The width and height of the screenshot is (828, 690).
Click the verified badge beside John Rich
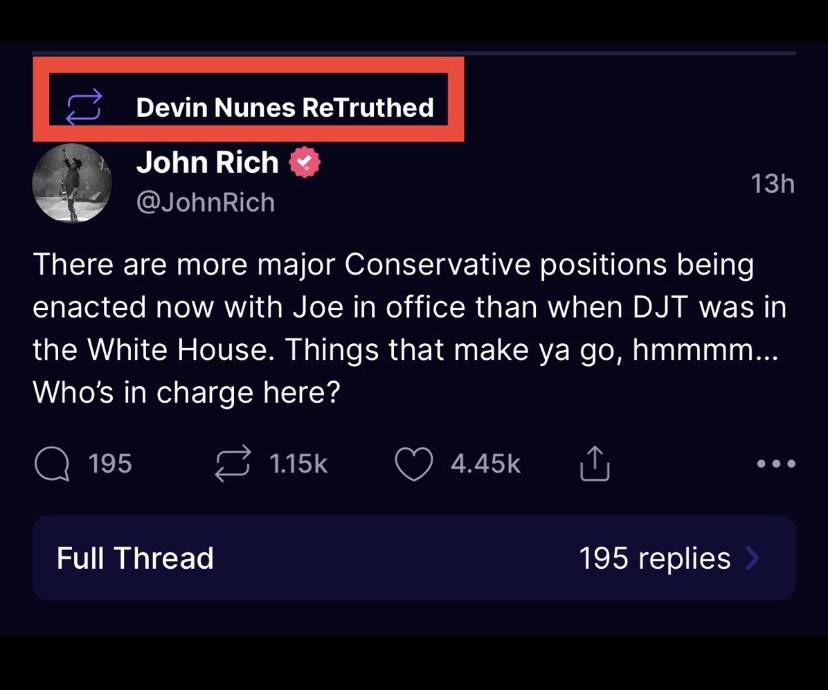tap(305, 162)
